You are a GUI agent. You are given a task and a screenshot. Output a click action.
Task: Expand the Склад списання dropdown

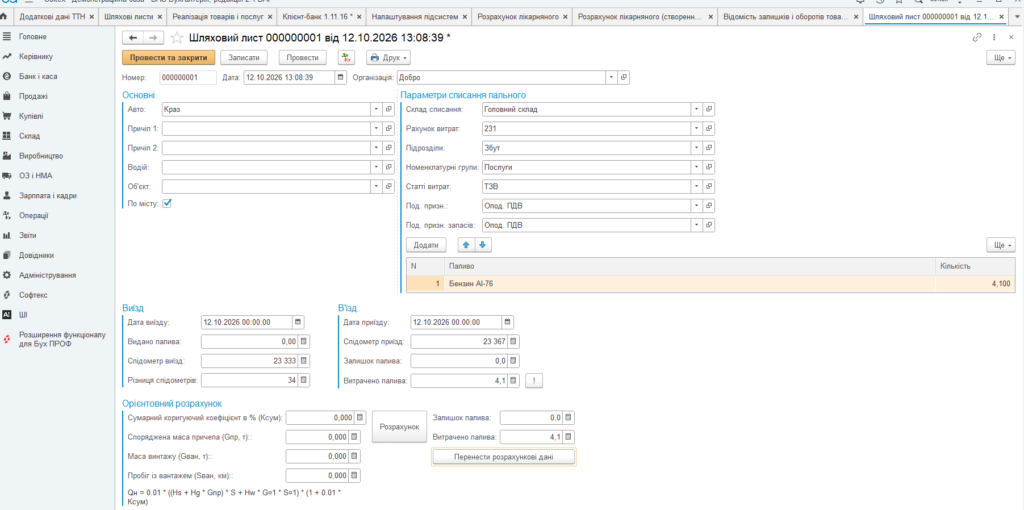697,109
